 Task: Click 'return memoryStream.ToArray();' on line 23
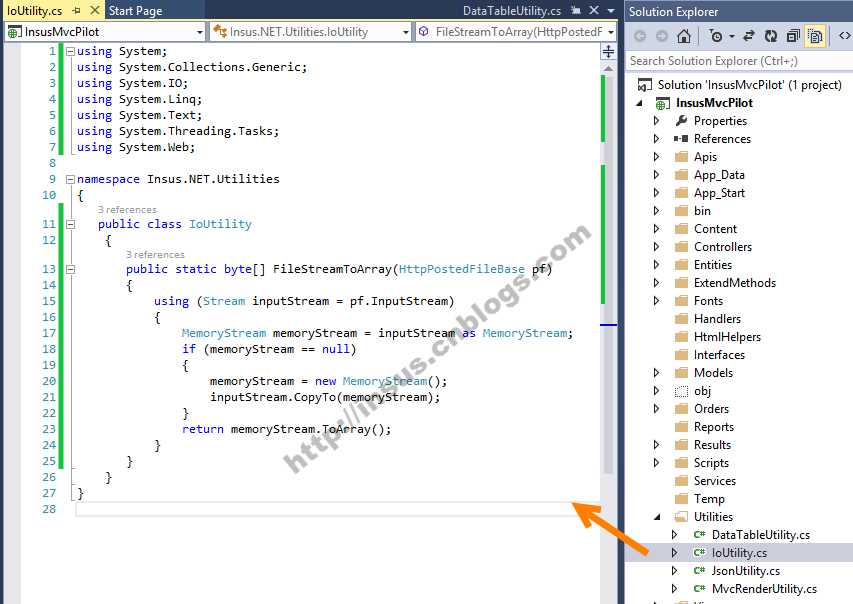coord(287,429)
